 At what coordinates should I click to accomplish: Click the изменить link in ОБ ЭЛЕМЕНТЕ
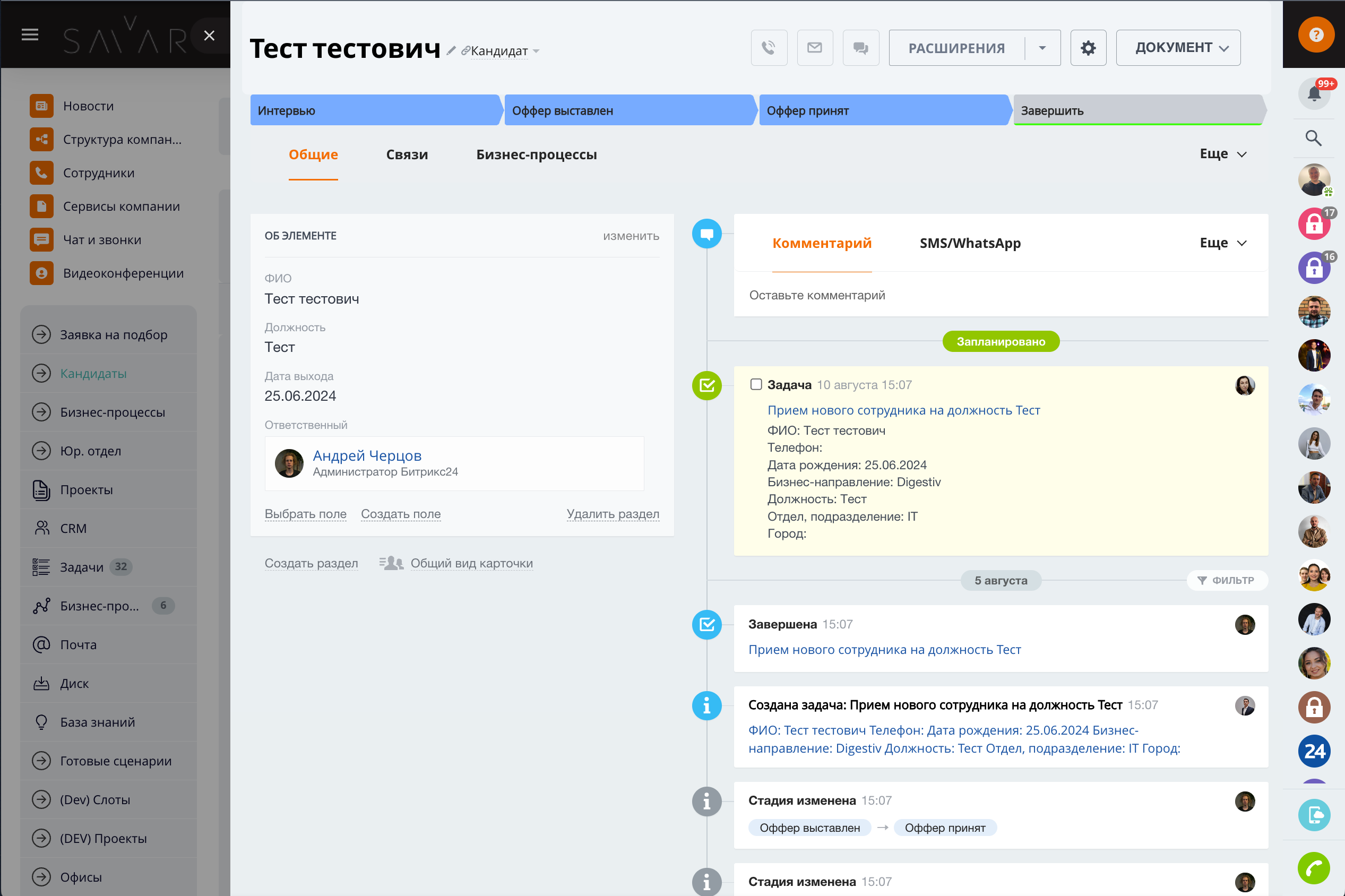tap(631, 236)
